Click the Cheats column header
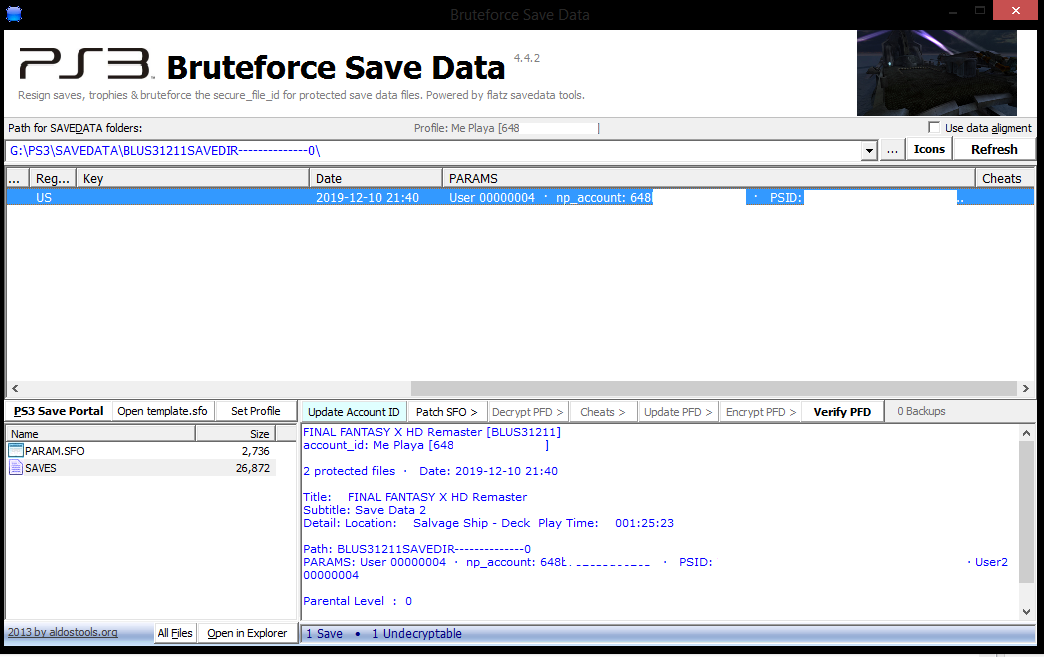1044x657 pixels. click(1005, 178)
